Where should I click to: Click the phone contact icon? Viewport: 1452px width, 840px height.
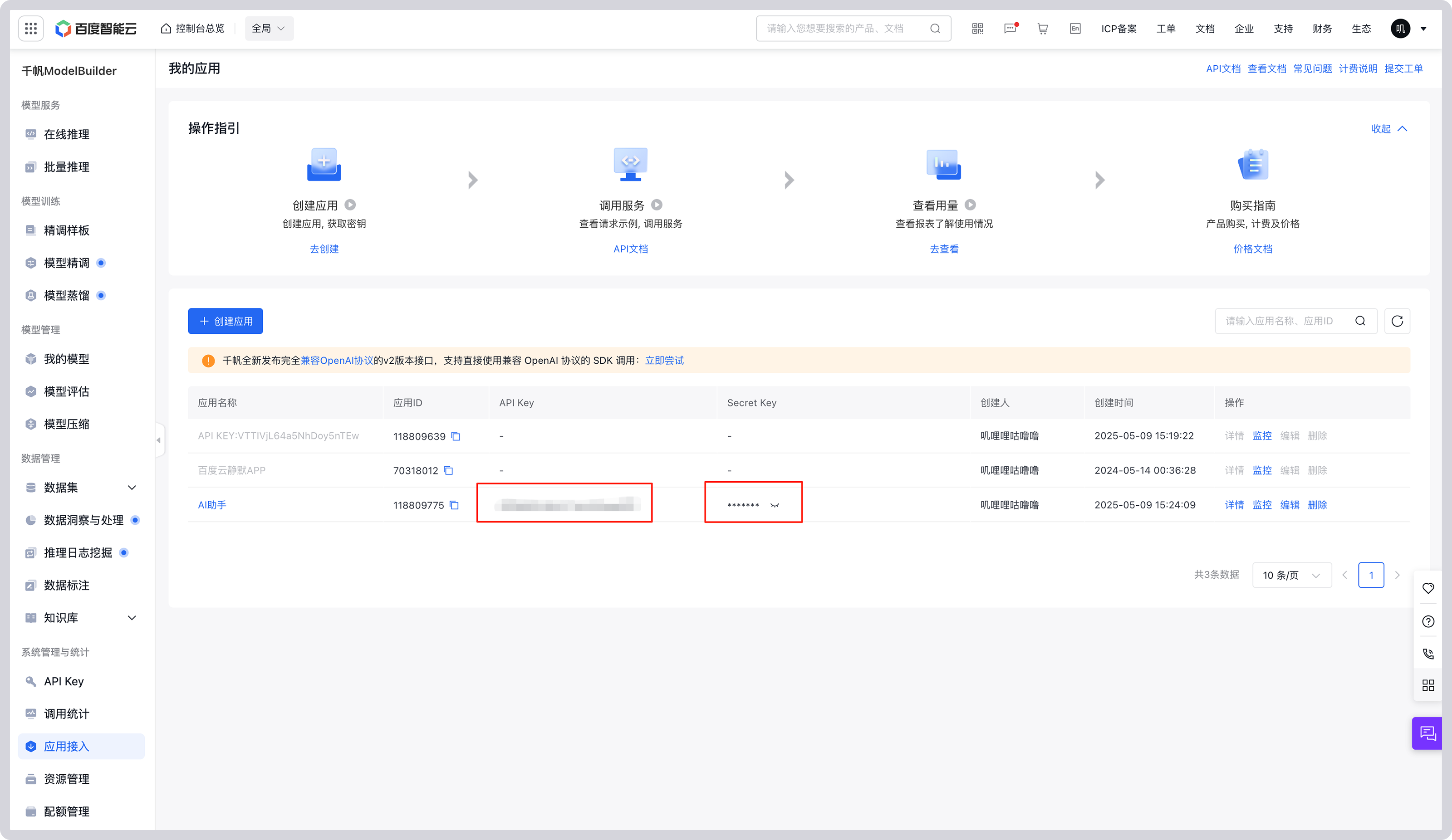pos(1428,653)
